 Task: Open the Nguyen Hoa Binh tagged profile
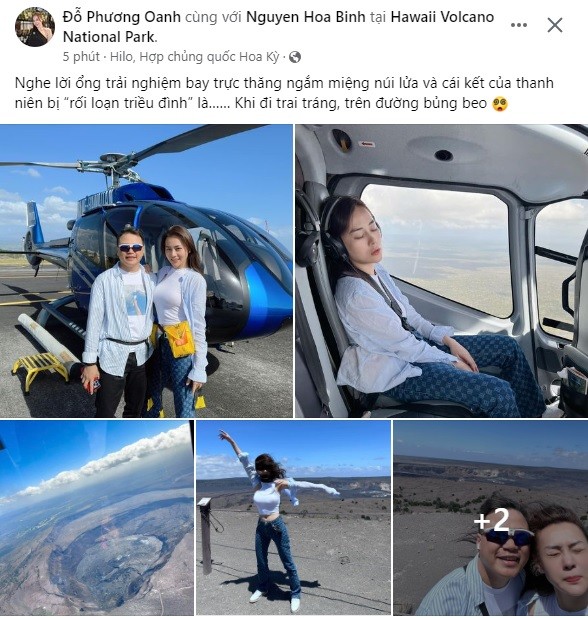pos(306,17)
